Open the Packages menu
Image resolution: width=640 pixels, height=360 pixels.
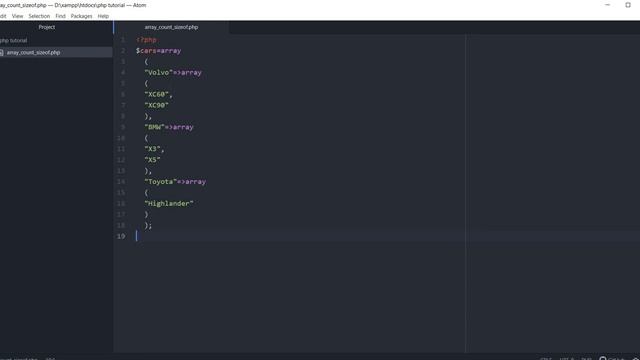point(81,16)
